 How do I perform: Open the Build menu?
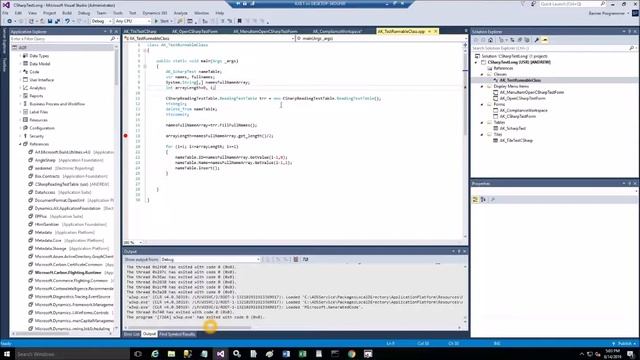click(67, 13)
